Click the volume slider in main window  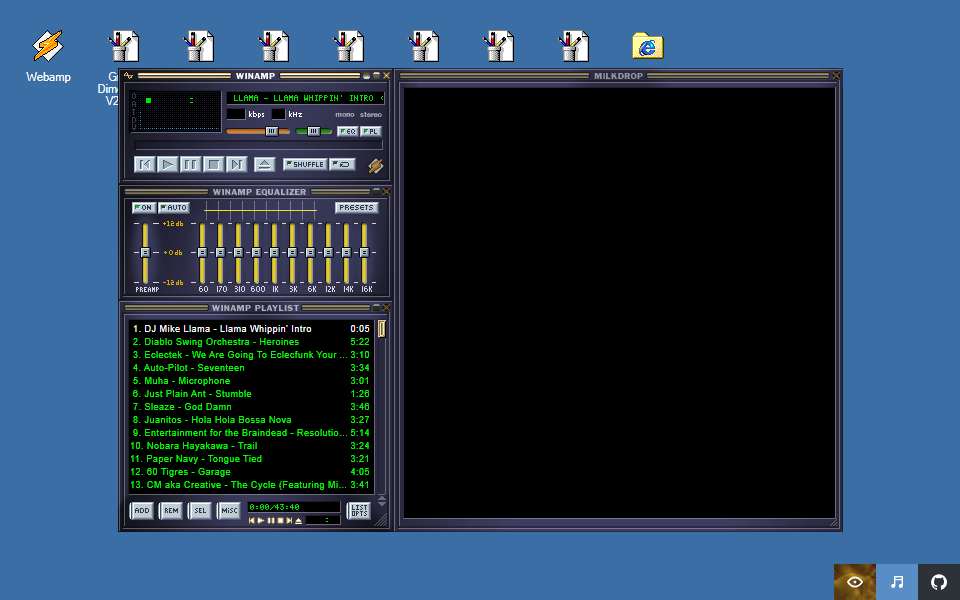coord(258,131)
